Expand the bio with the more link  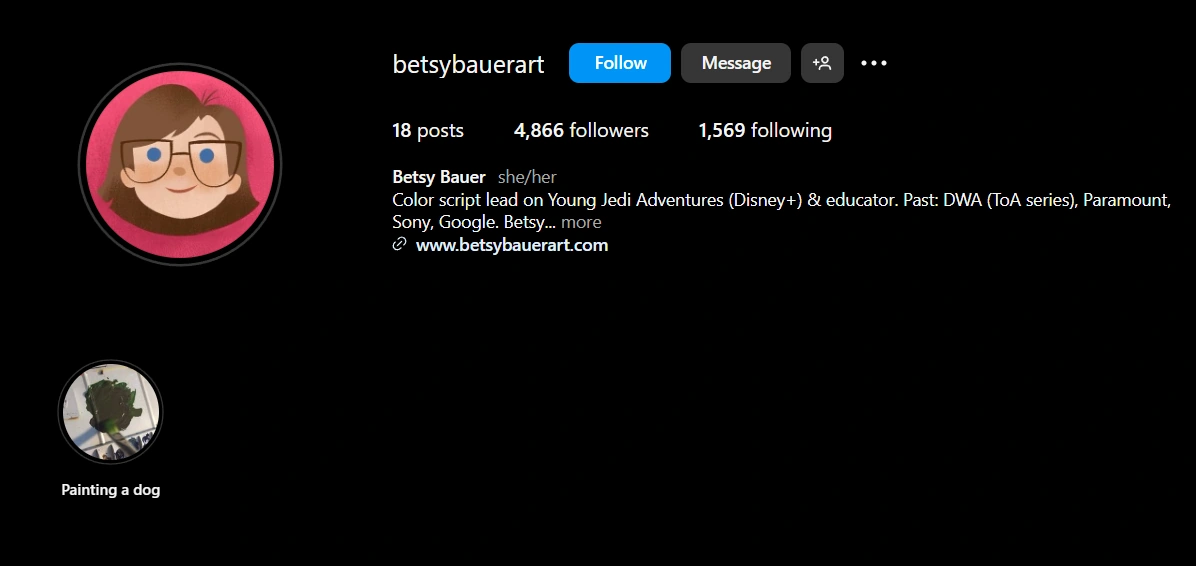point(581,223)
